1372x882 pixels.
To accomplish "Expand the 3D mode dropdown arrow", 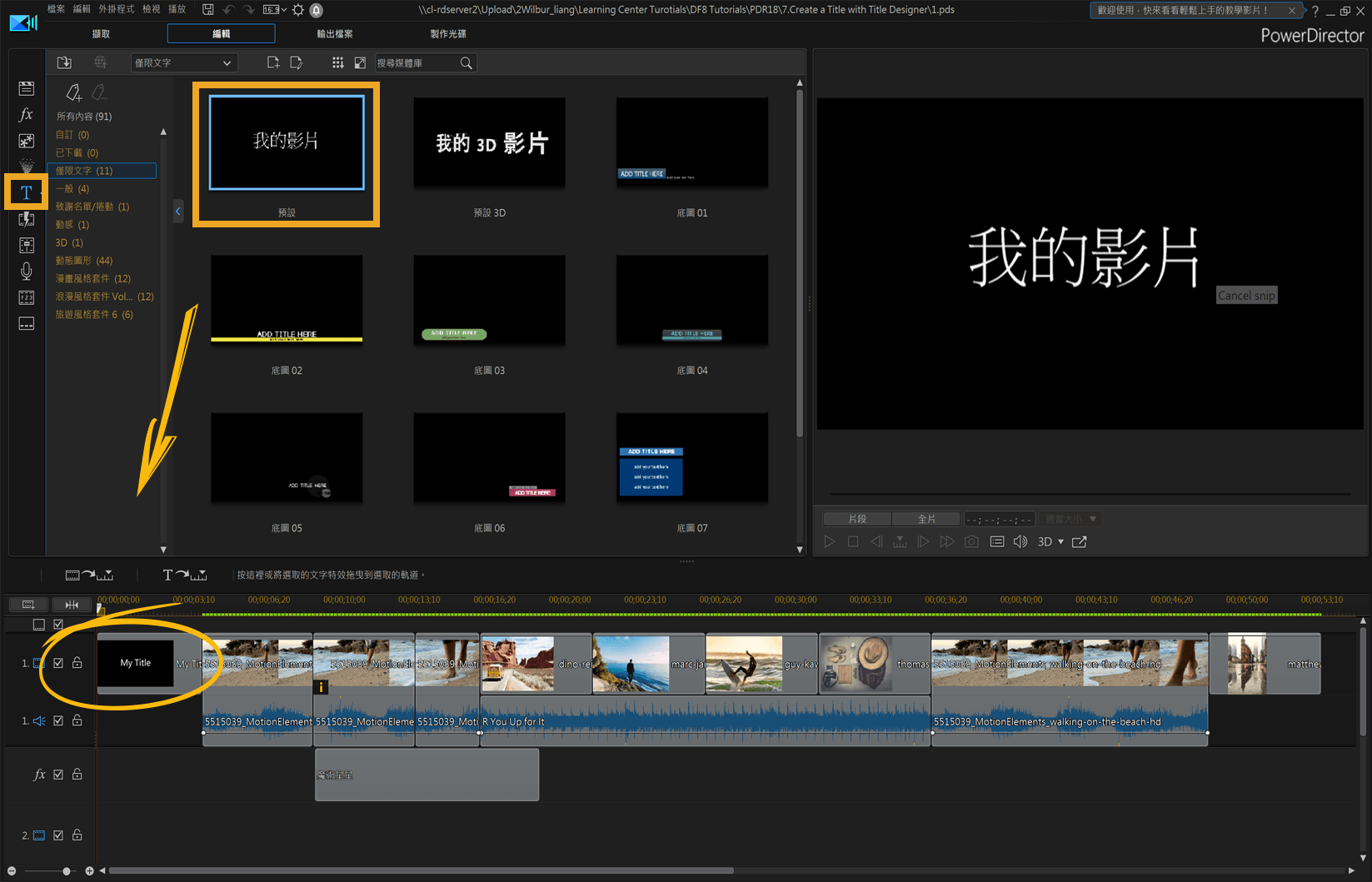I will [1060, 541].
